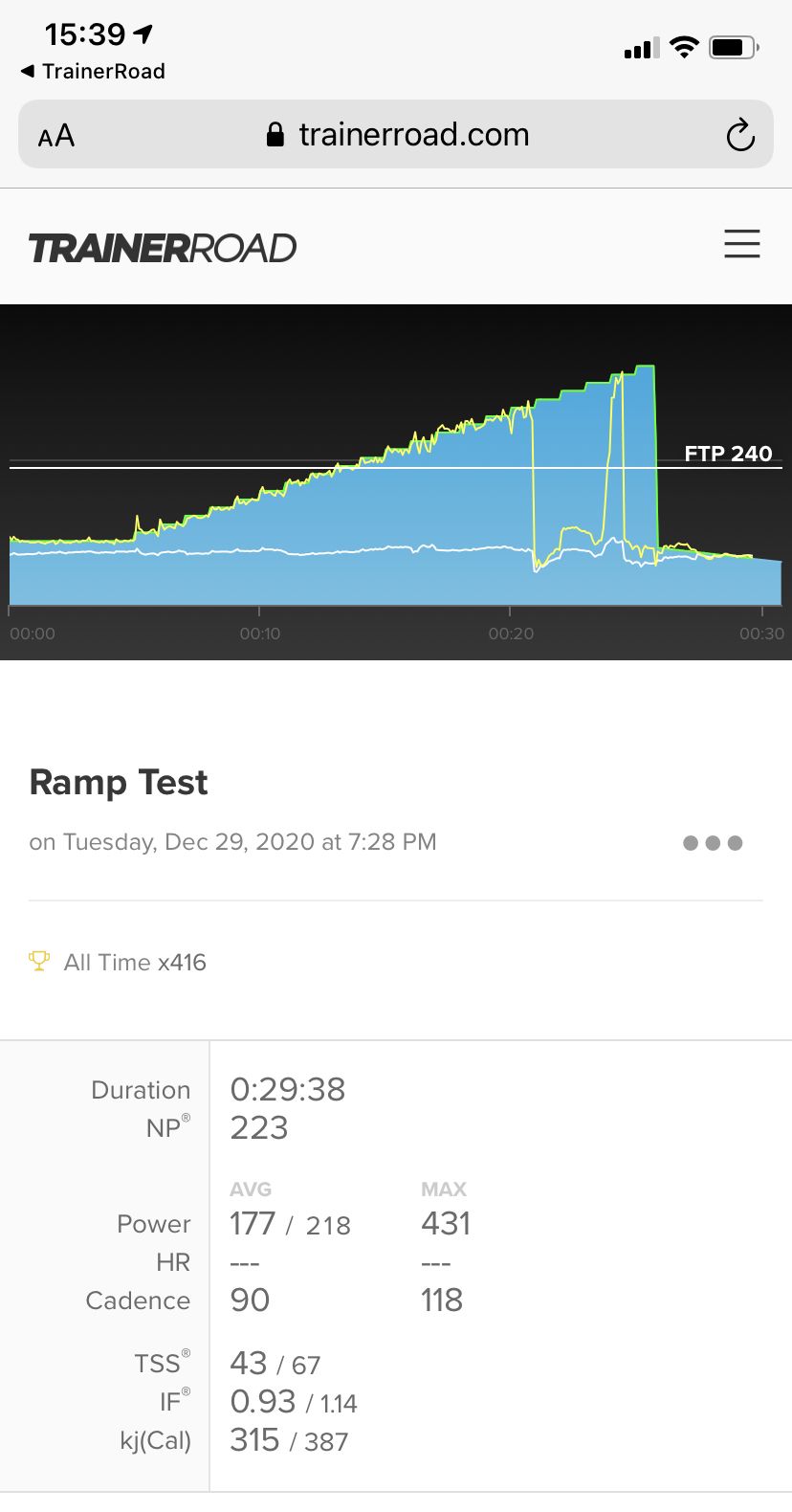The width and height of the screenshot is (792, 1512).
Task: Tap the location arrow beside the clock
Action: tap(143, 34)
